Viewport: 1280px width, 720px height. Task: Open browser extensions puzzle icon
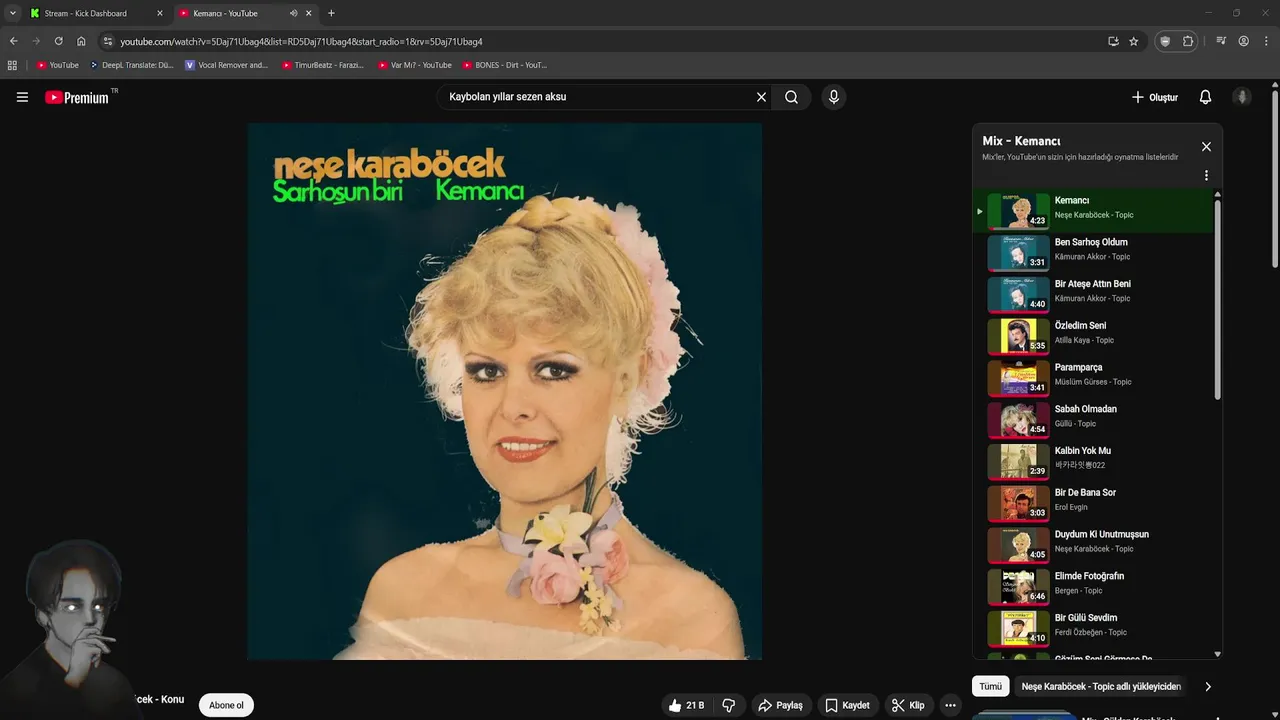[1188, 41]
